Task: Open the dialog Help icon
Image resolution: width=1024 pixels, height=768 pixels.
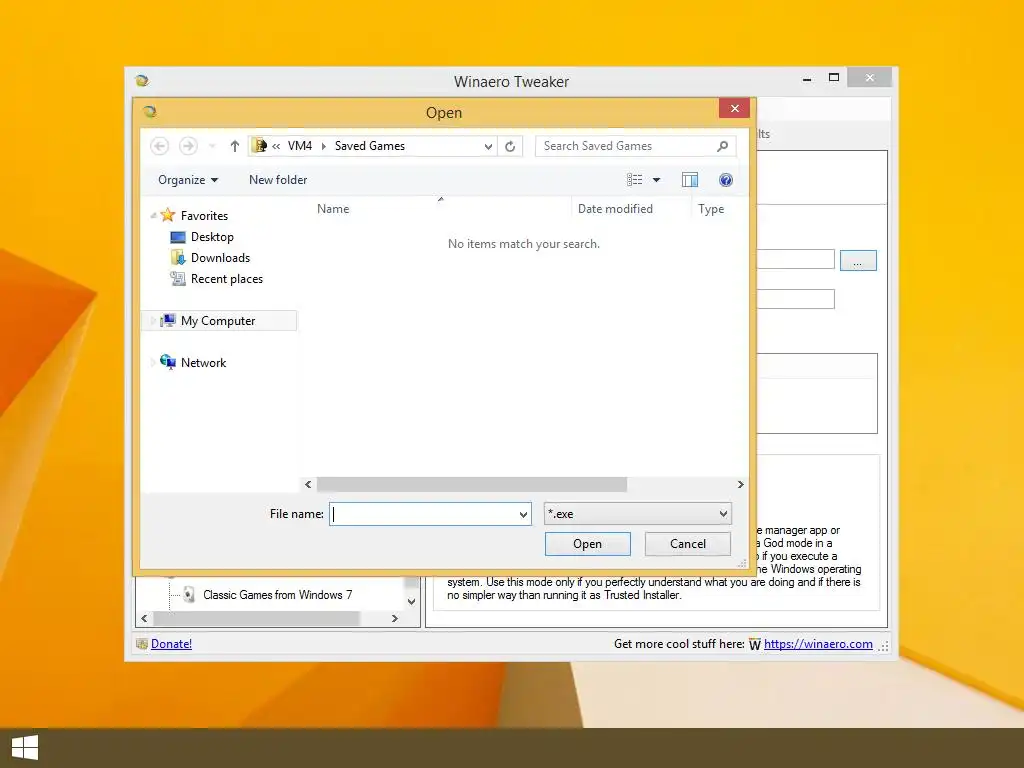Action: click(726, 180)
